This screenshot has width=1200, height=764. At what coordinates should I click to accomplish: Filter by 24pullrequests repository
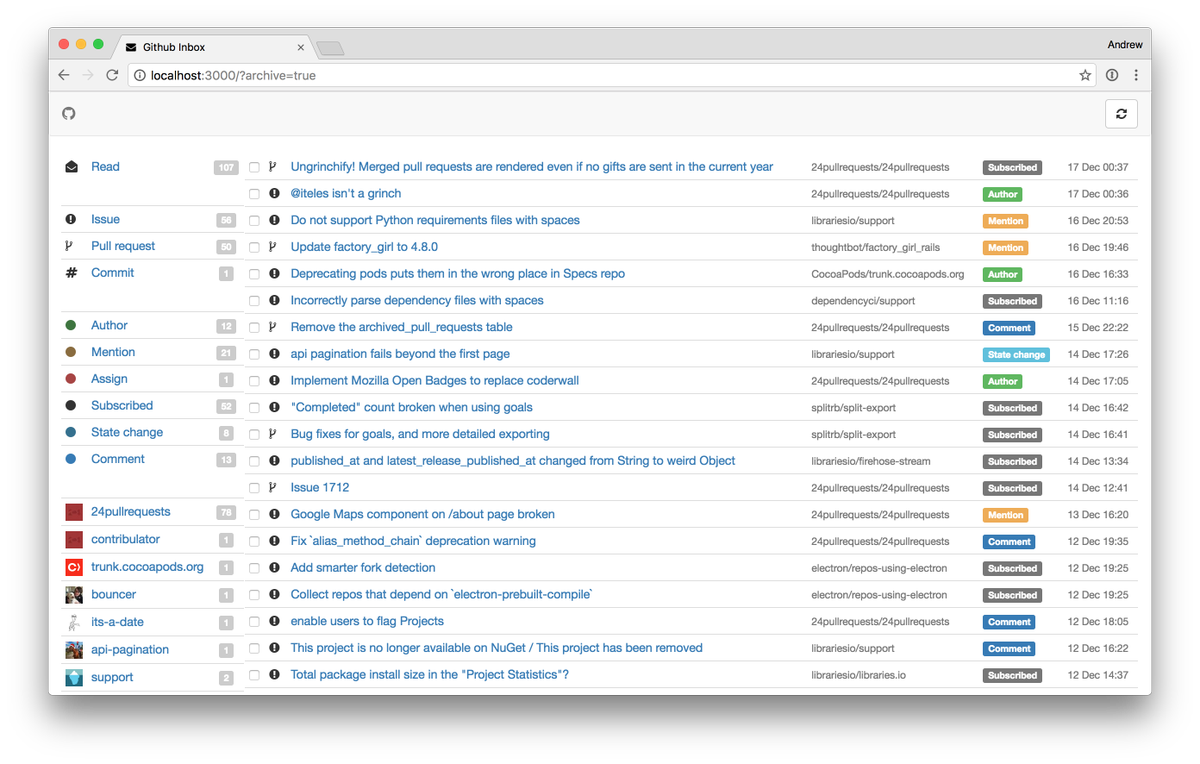tap(131, 511)
